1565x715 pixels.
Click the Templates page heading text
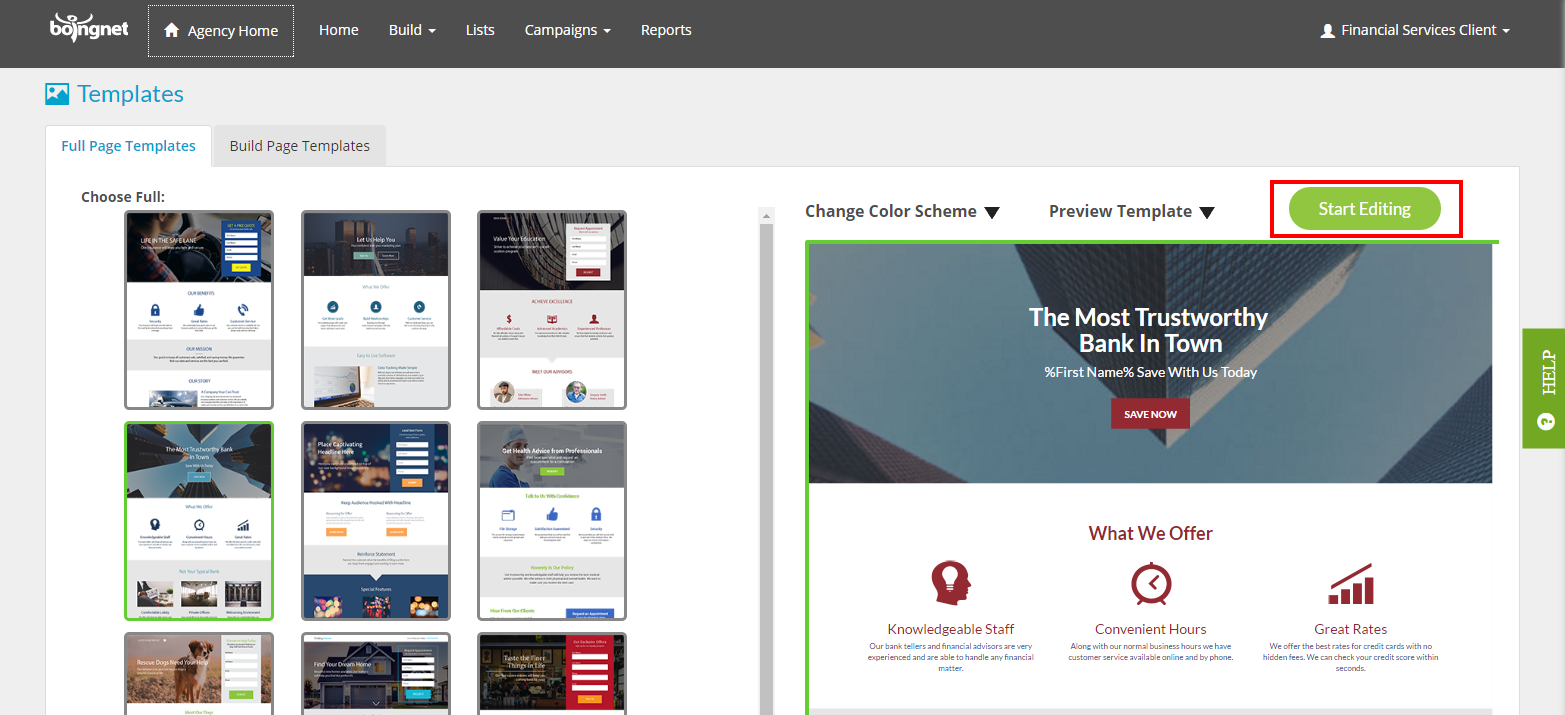131,94
